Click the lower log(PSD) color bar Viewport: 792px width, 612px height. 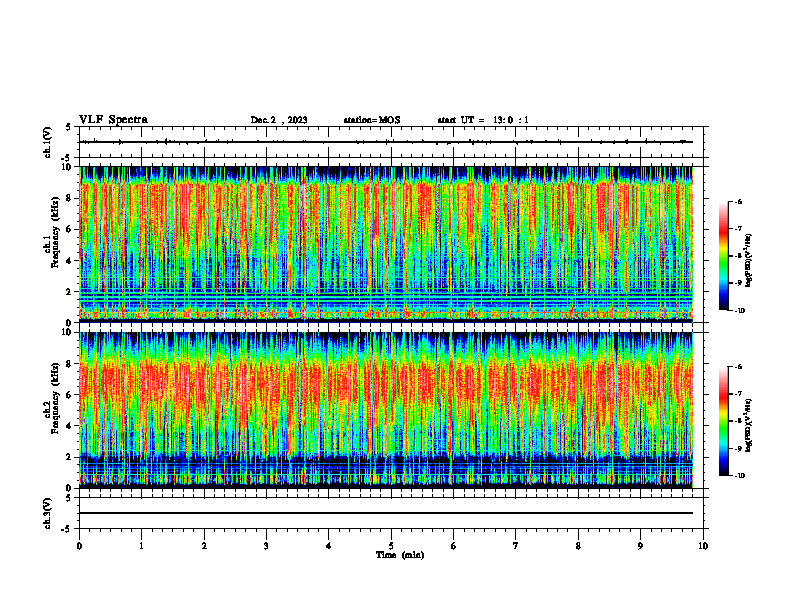tap(723, 421)
